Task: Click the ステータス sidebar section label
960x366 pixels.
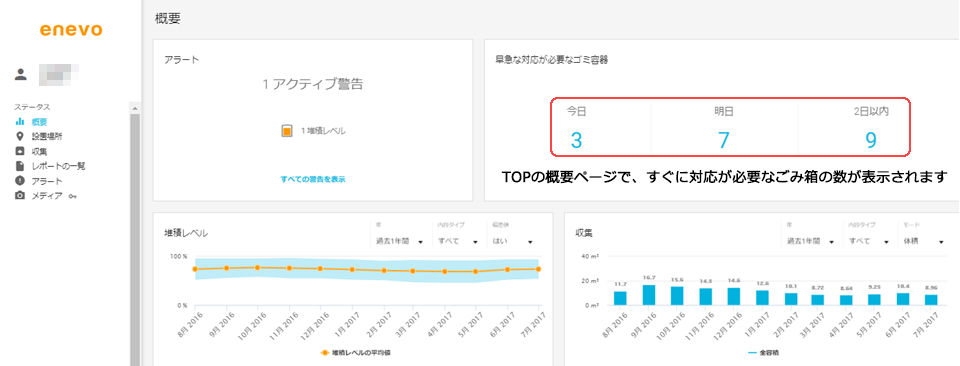Action: (32, 107)
